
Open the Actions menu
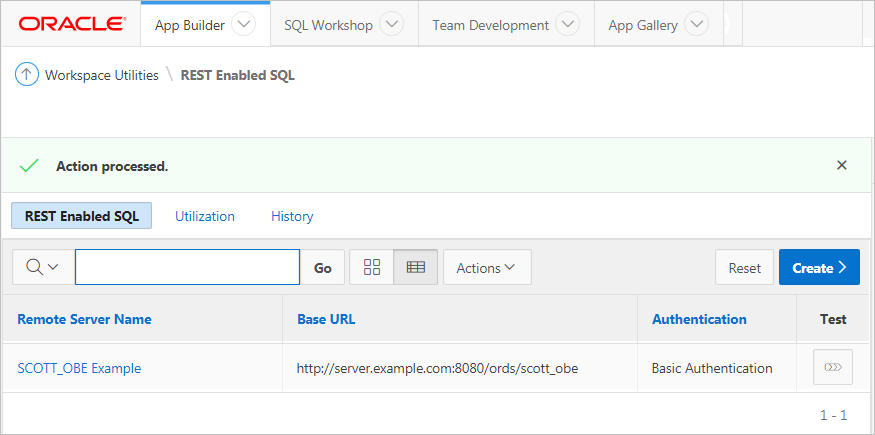[486, 267]
